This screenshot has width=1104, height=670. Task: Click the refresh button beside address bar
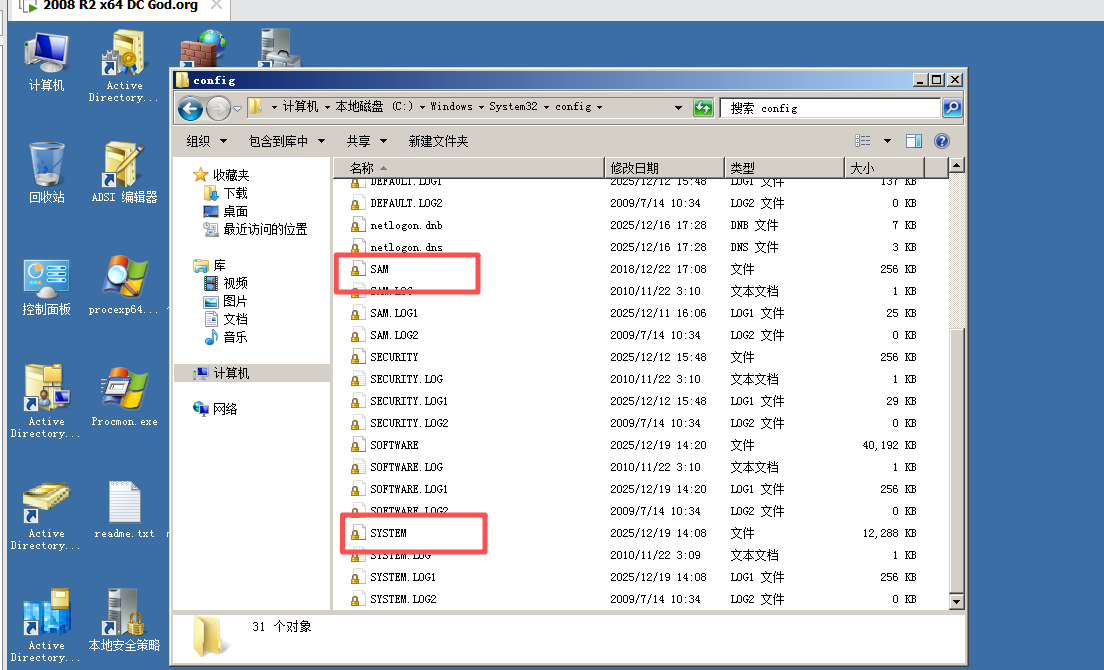[703, 108]
